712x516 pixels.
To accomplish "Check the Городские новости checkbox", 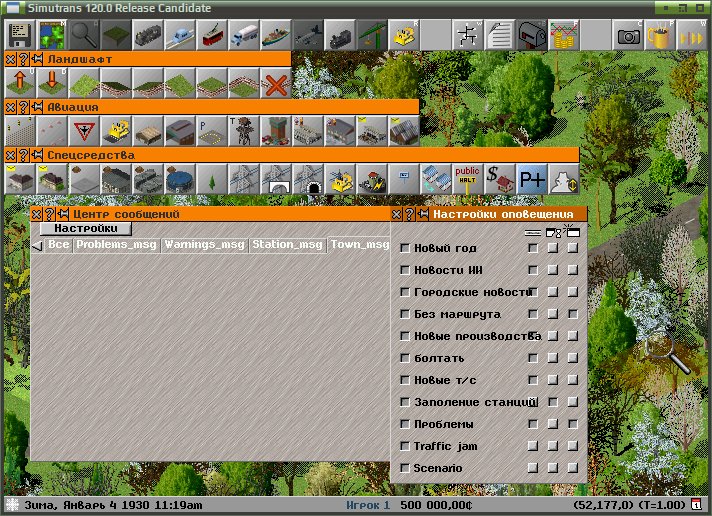I will coord(405,292).
